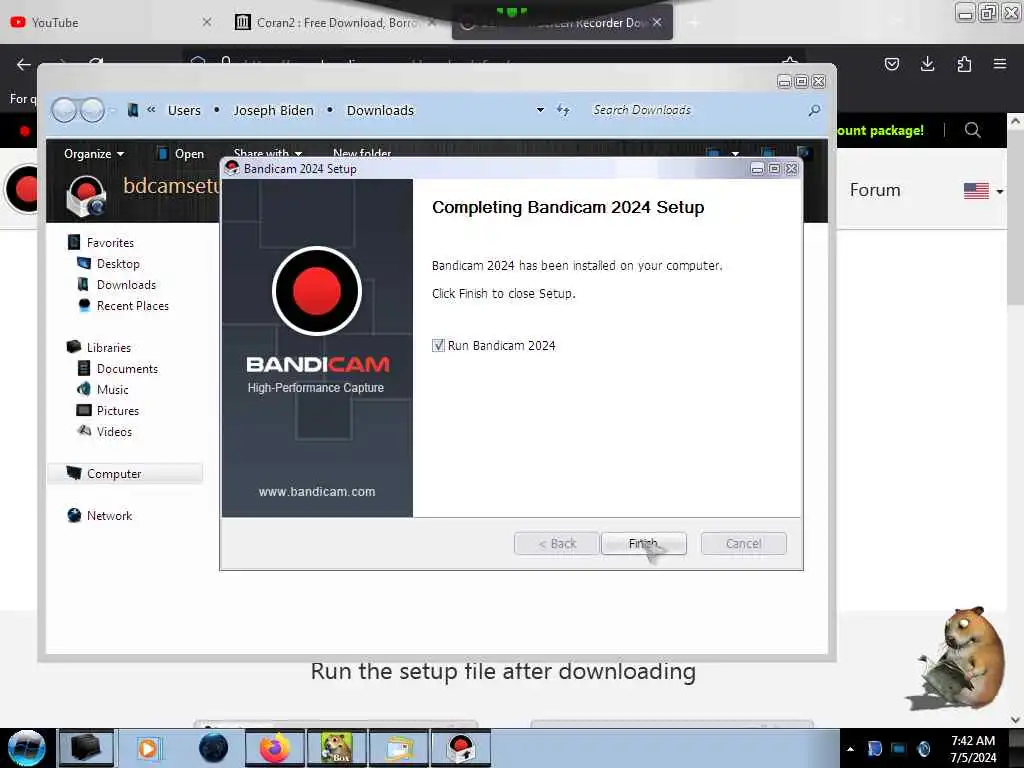Click Open in Explorer toolbar
The image size is (1024, 768).
(181, 153)
